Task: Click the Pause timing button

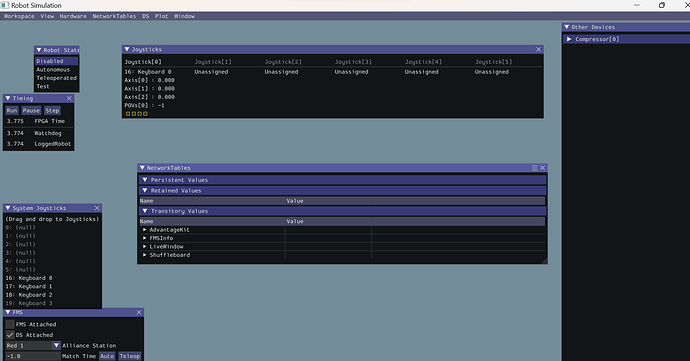Action: tap(31, 111)
